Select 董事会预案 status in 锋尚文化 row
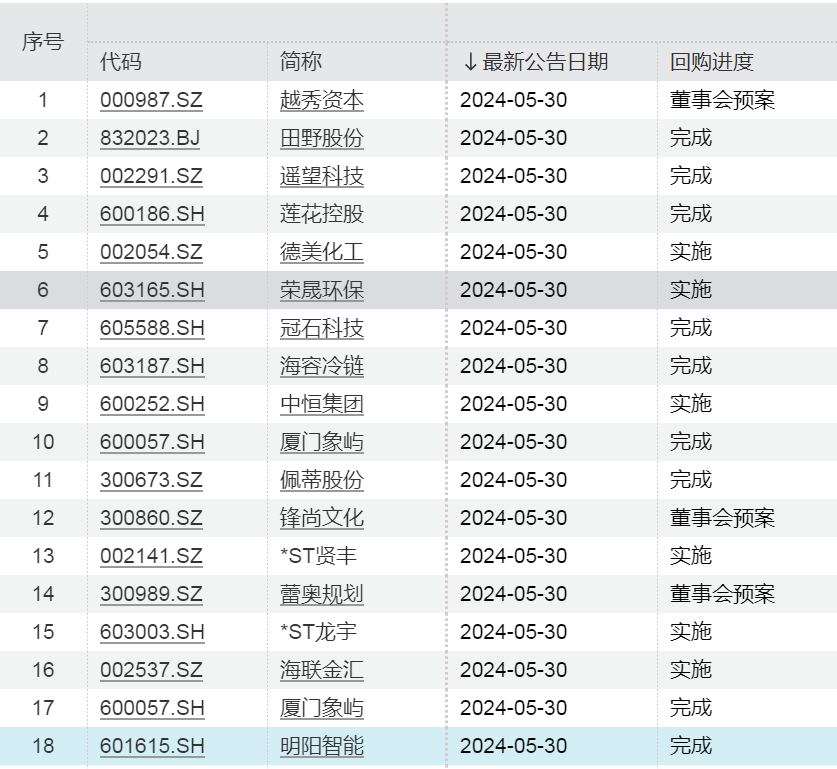The width and height of the screenshot is (837, 769). (x=722, y=518)
